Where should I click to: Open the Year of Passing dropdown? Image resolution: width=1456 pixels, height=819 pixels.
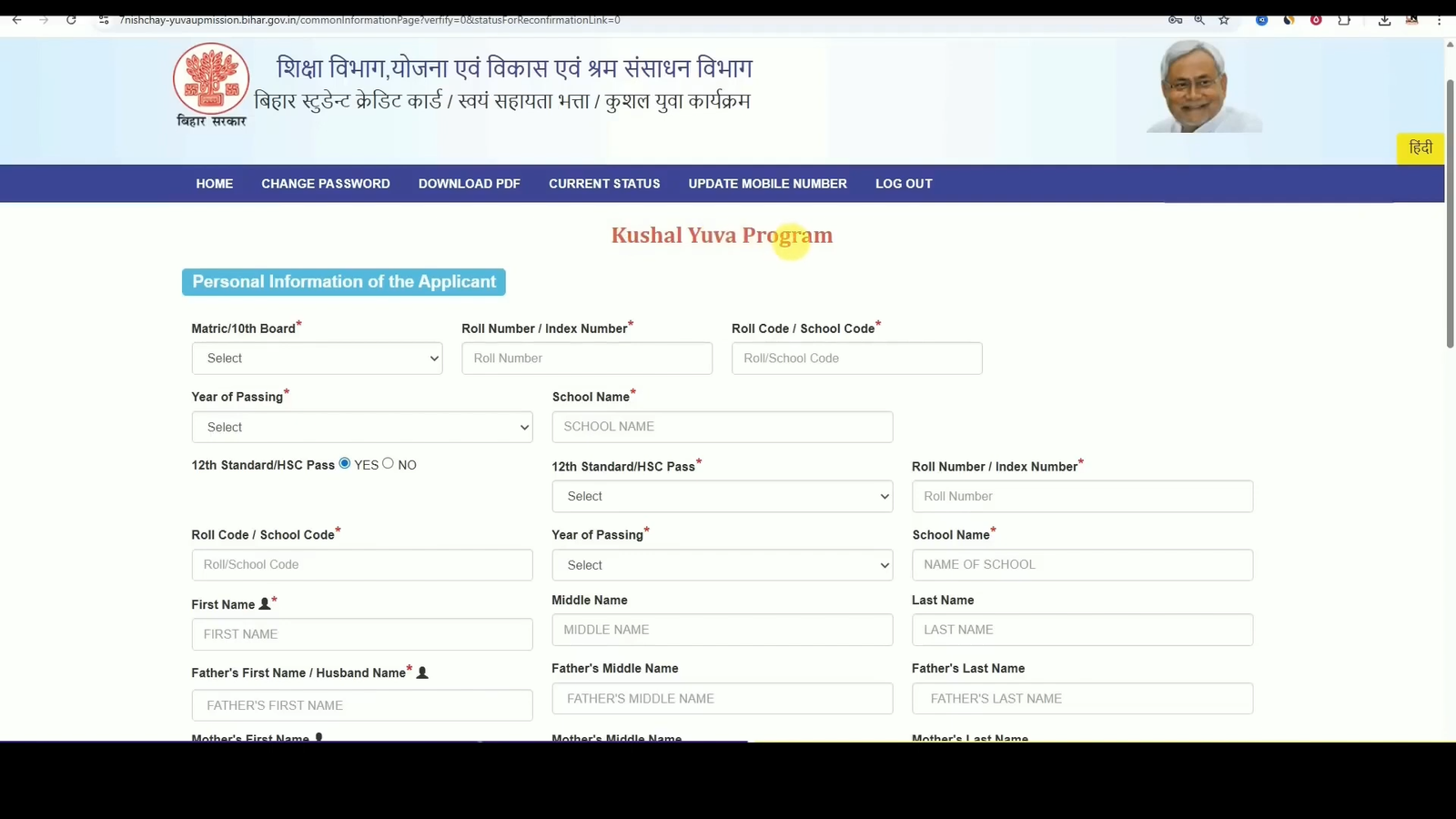[x=361, y=427]
